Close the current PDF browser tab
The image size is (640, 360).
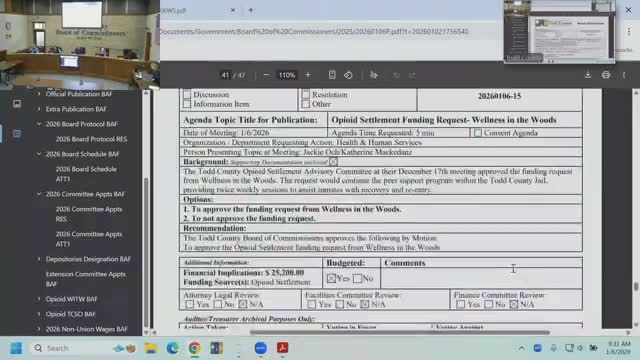233,10
